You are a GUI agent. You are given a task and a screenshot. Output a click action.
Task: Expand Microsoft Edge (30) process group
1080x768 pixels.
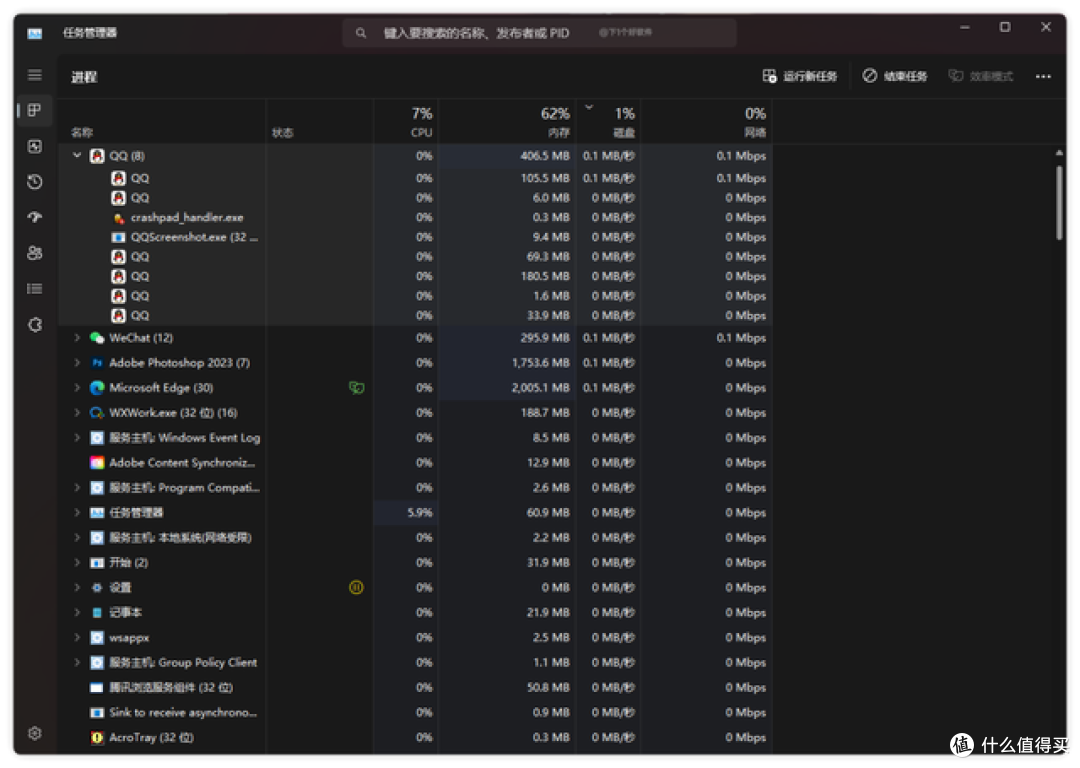tap(77, 388)
